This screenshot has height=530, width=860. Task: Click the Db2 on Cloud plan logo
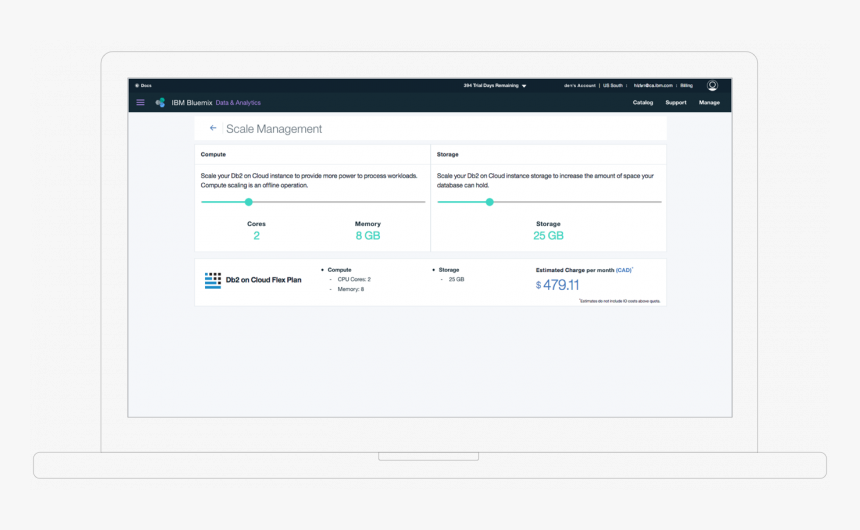(213, 280)
